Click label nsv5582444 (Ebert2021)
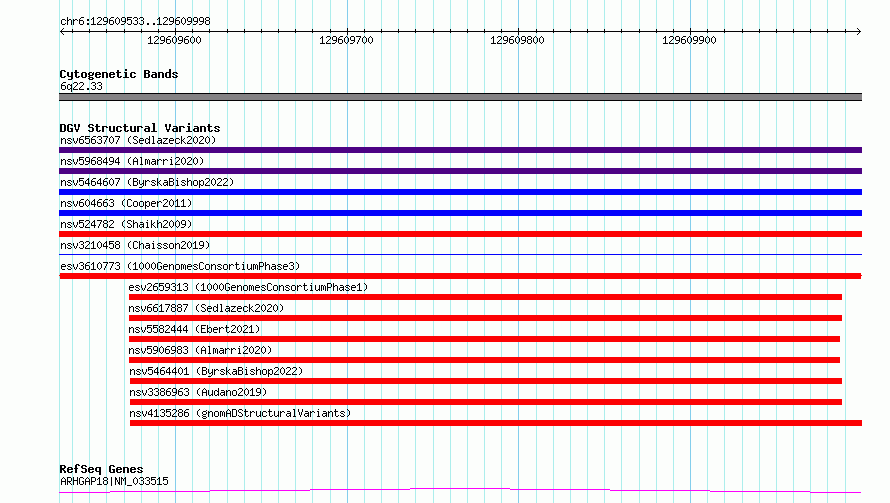This screenshot has height=503, width=890. coord(194,329)
